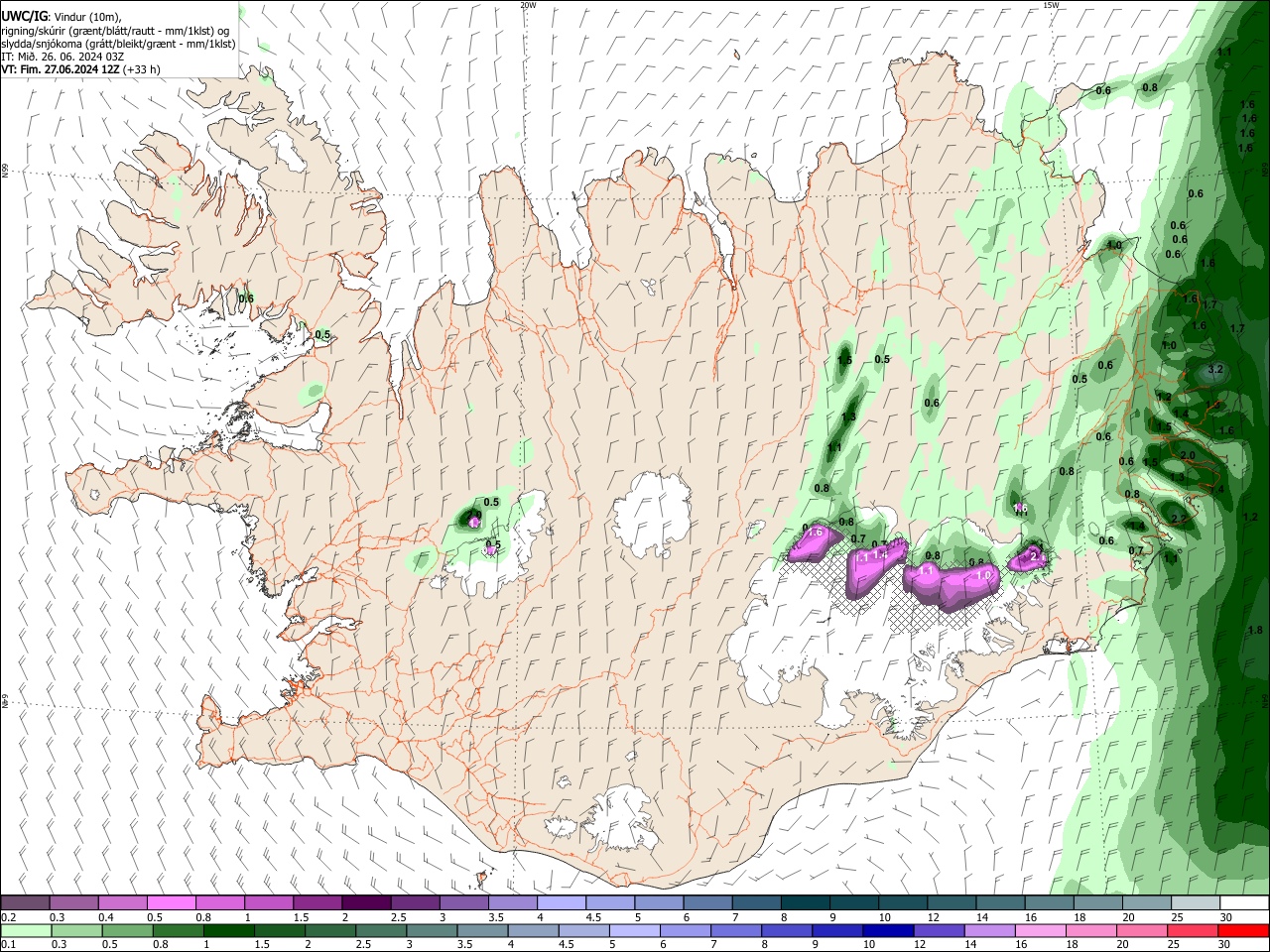This screenshot has height=952, width=1270.
Task: Select the lavender 4 swatch in upper scale
Action: pos(561,903)
